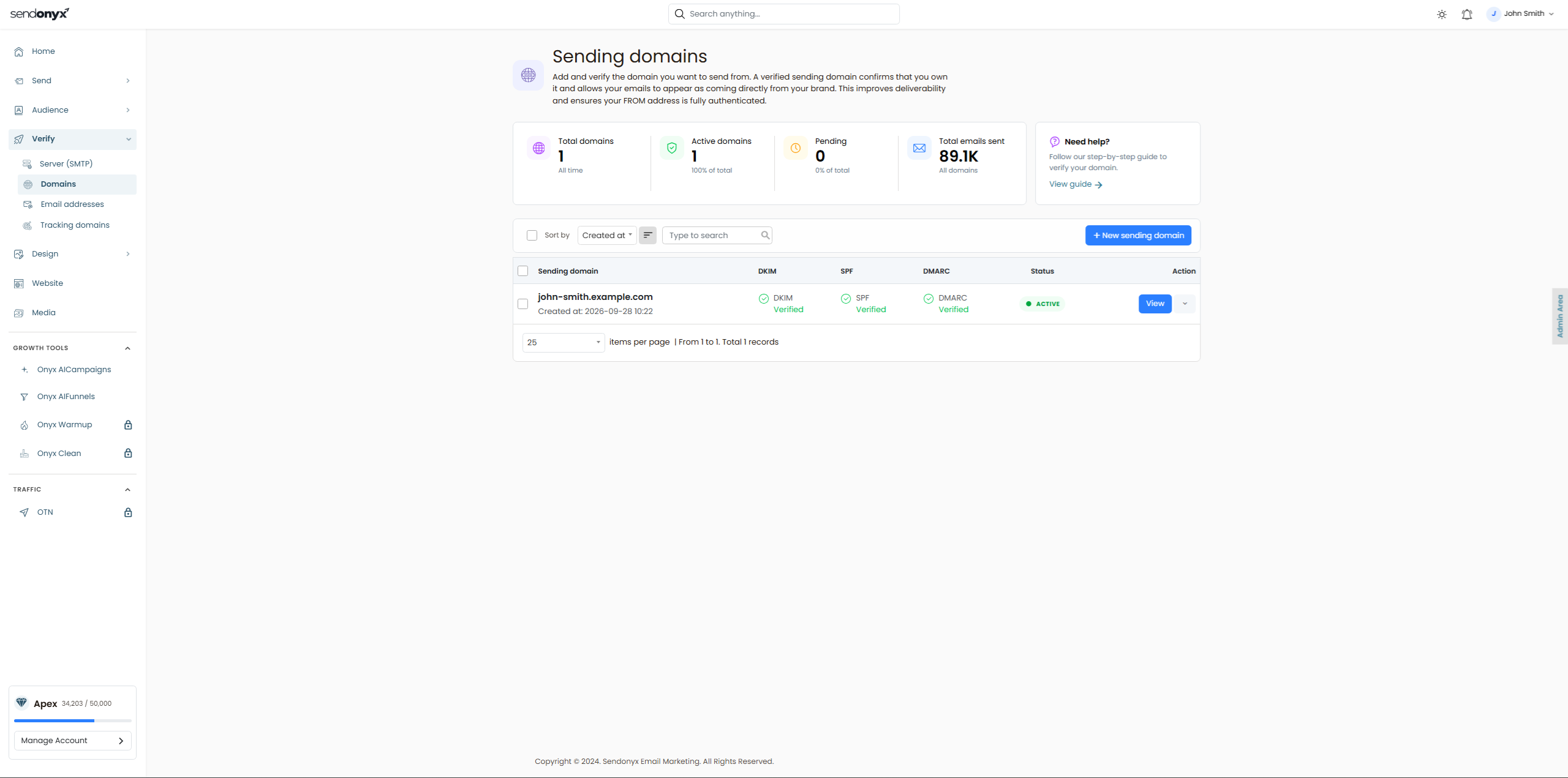Image resolution: width=1568 pixels, height=778 pixels.
Task: Open the 25 items per page dropdown
Action: (563, 342)
